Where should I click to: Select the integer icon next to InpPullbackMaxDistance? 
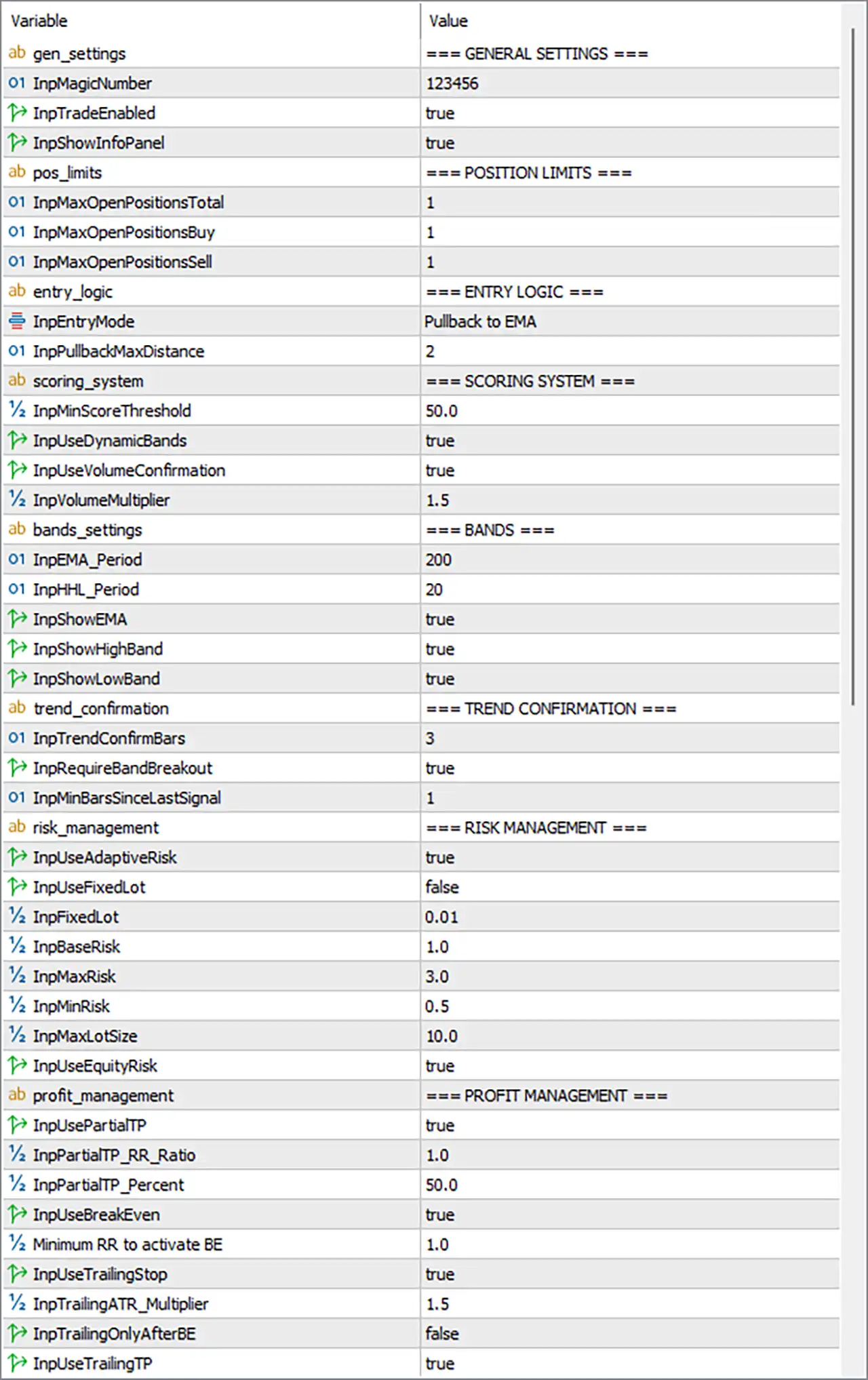17,351
